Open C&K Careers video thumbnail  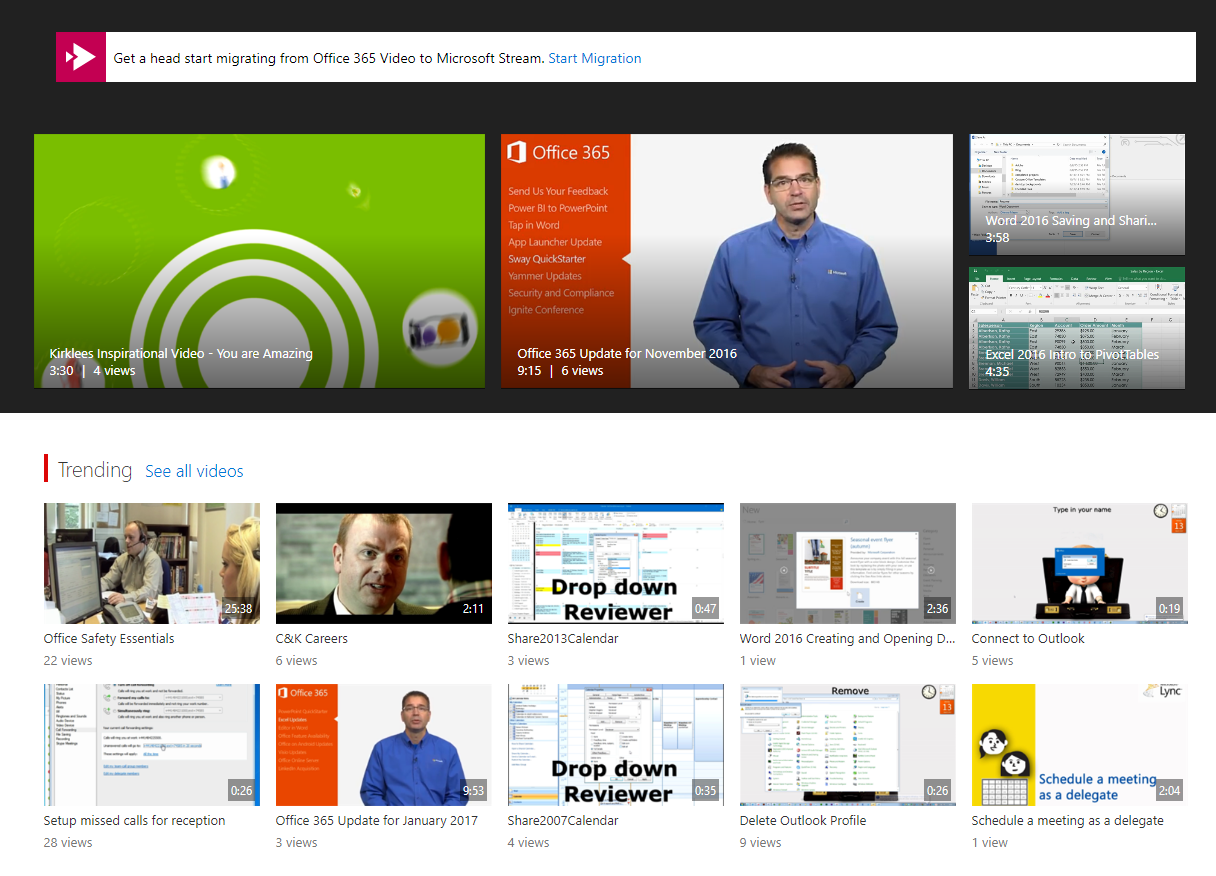tap(384, 563)
